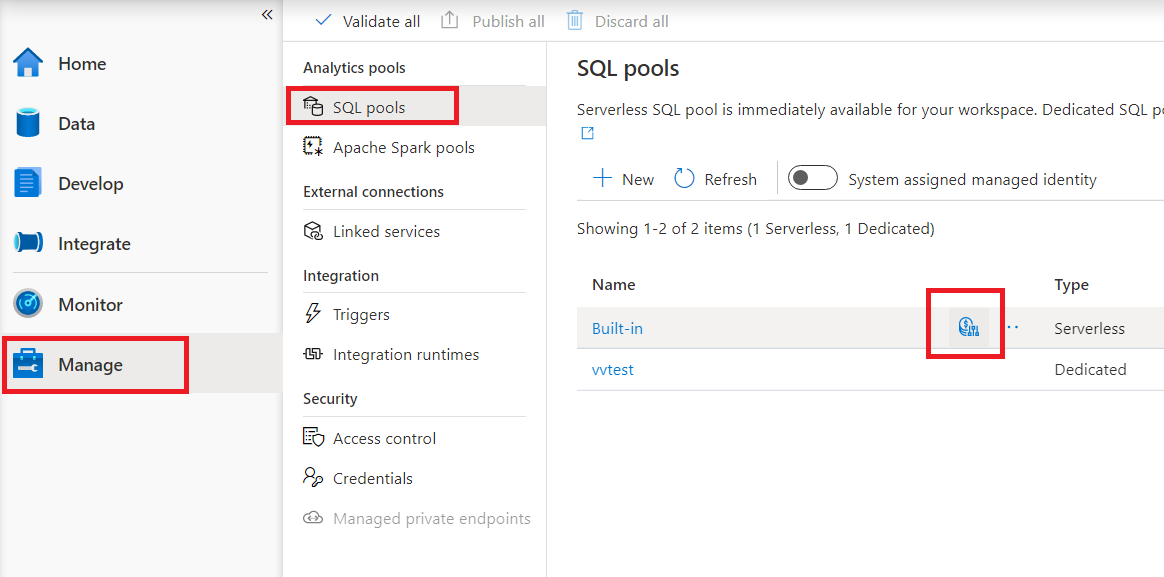
Task: Open the Home hub in the sidebar
Action: [77, 63]
